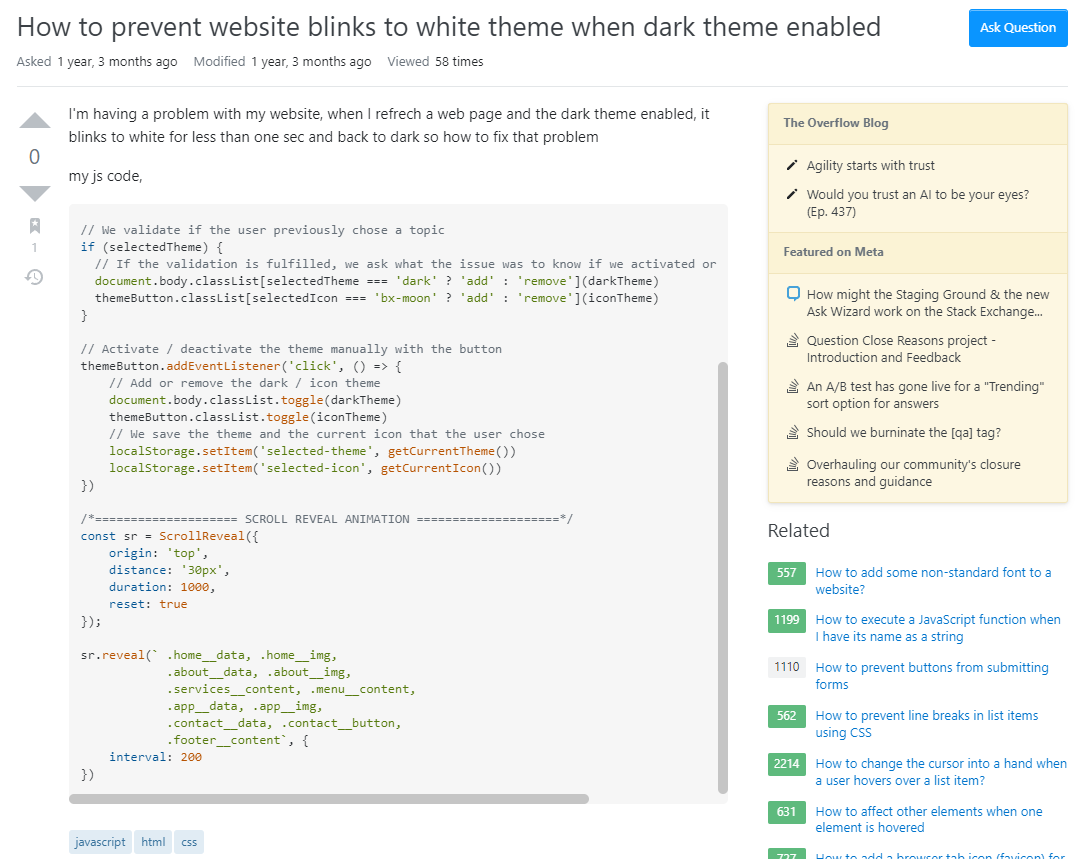1081x859 pixels.
Task: Click stack icon next to burninate [qa] tag
Action: point(793,433)
